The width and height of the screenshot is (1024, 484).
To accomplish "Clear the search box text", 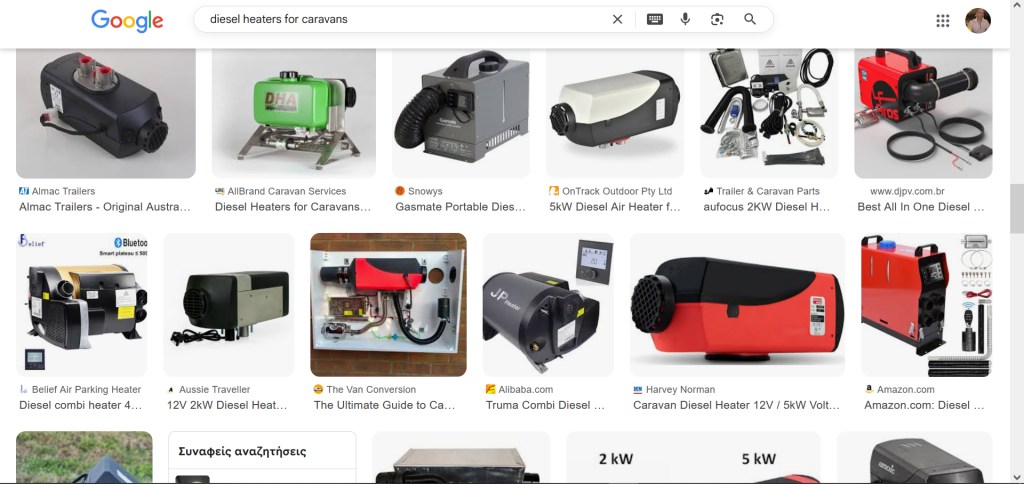I will [617, 19].
